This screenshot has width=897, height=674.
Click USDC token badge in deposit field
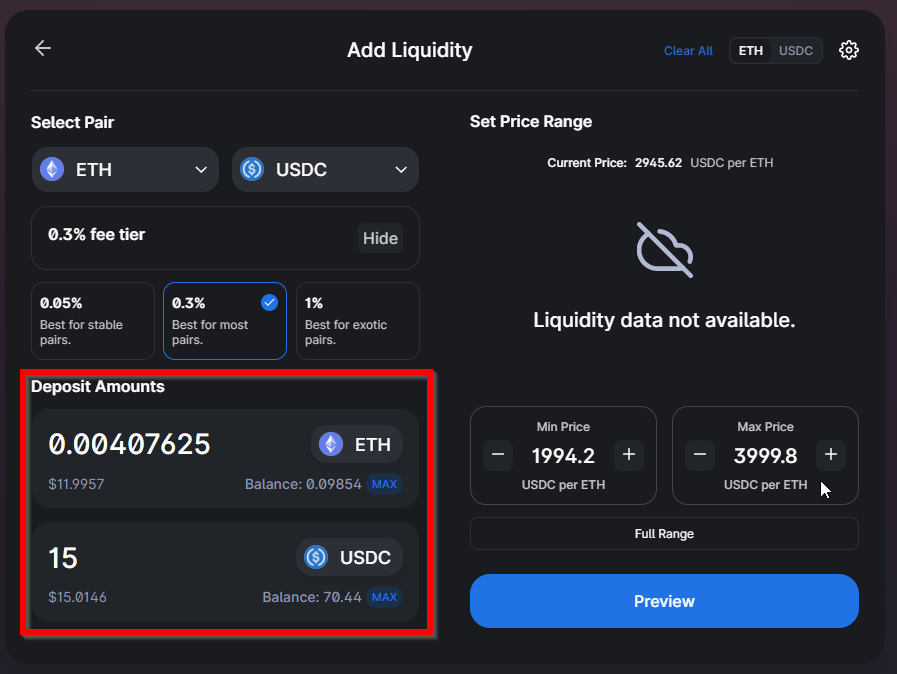(x=350, y=557)
